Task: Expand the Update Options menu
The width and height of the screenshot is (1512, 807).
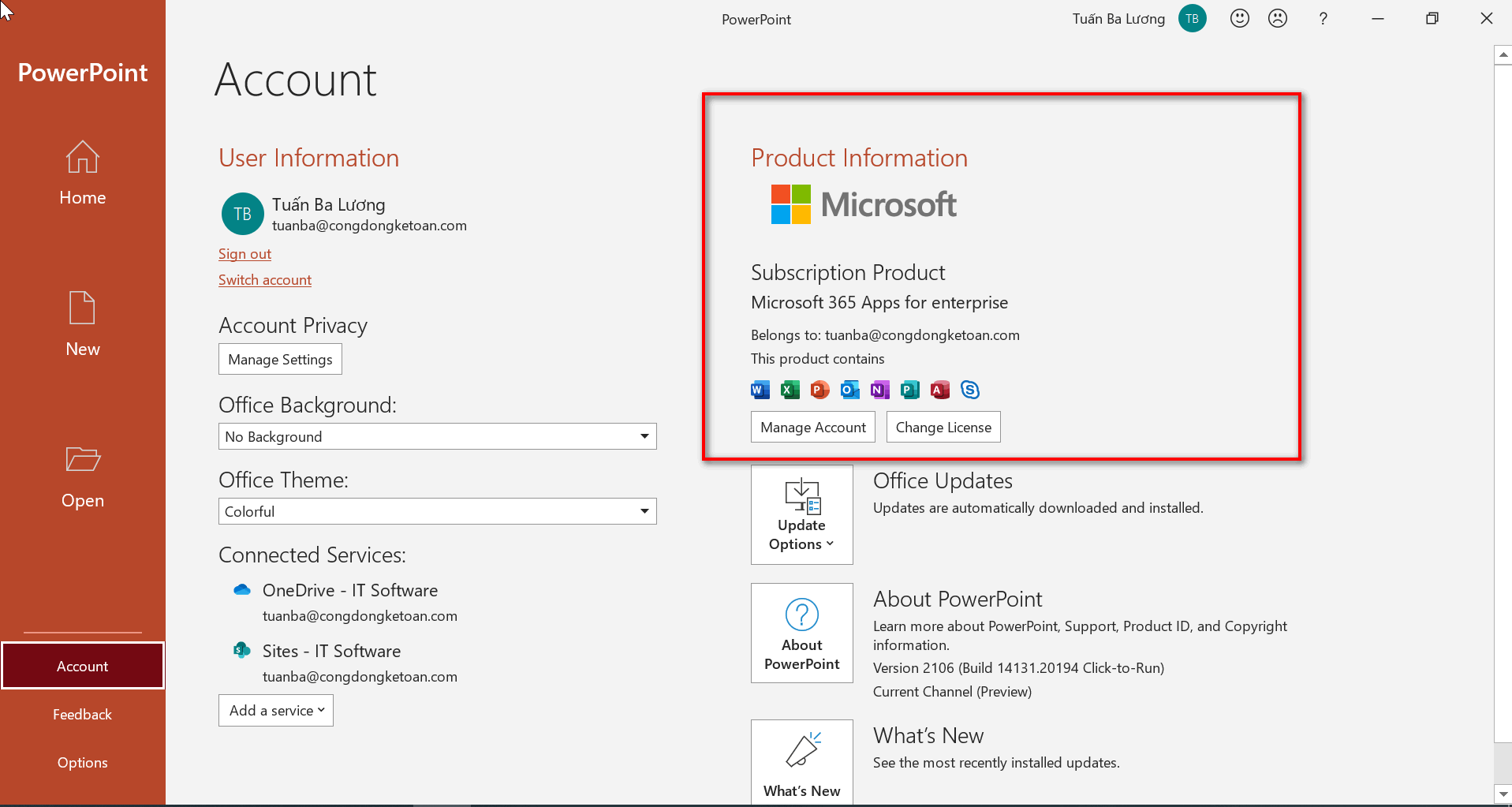Action: click(802, 514)
